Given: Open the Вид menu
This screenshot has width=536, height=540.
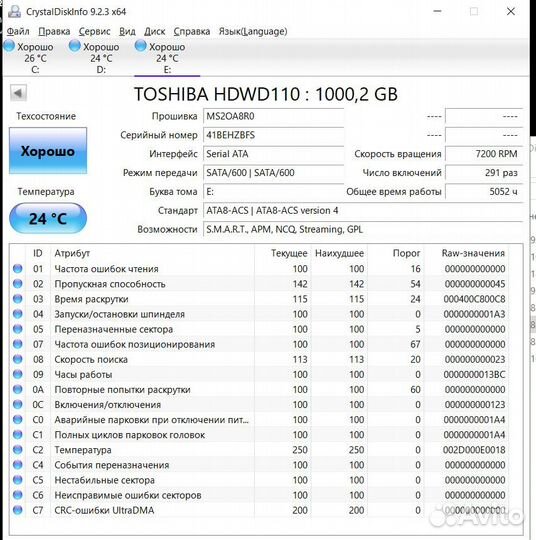Looking at the screenshot, I should (x=127, y=31).
